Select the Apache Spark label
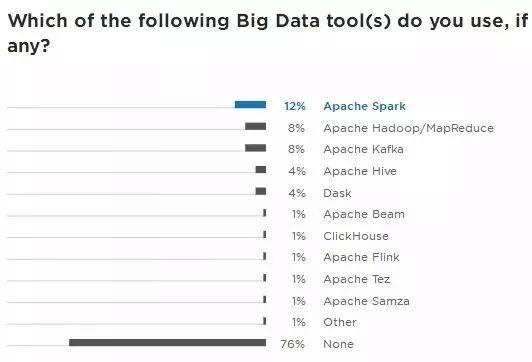This screenshot has width=532, height=362. (x=364, y=106)
